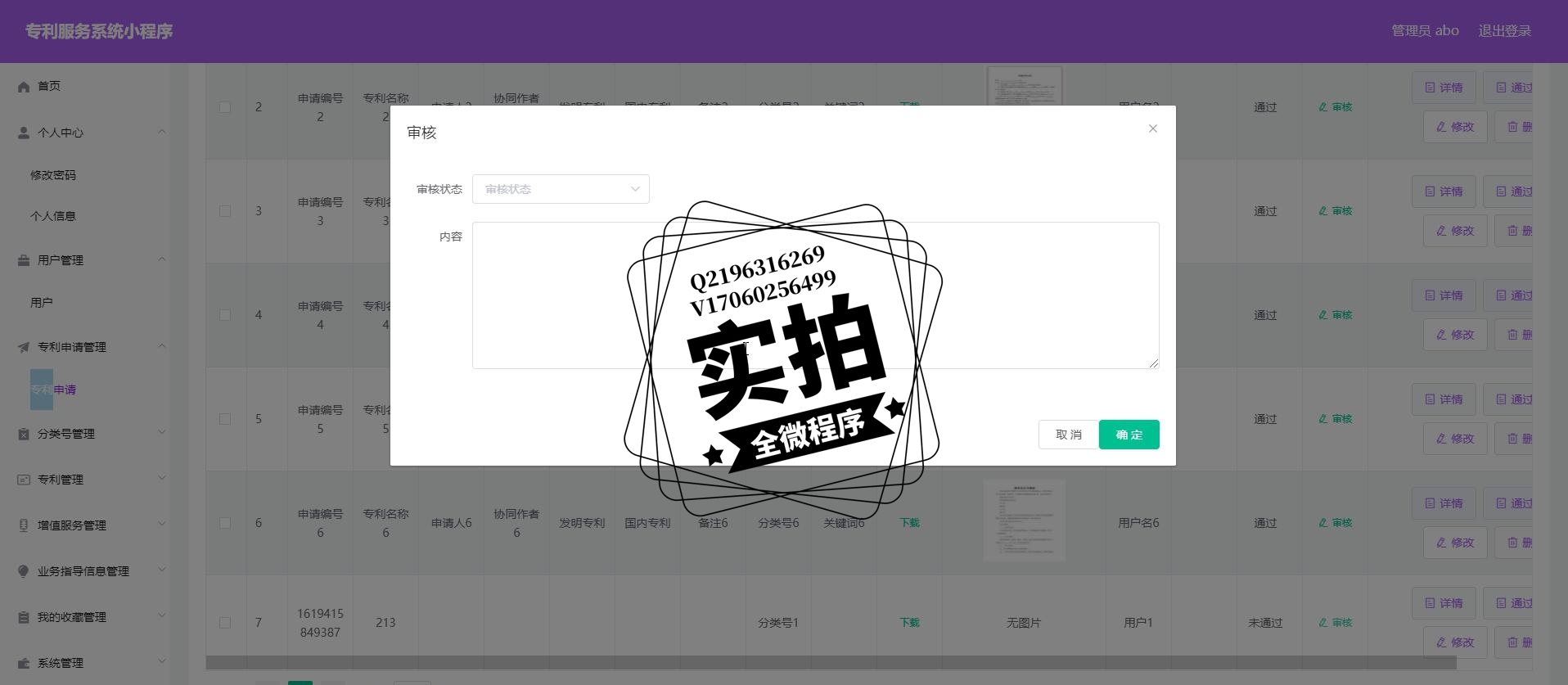
Task: Click 修改 button in row 6
Action: (1455, 543)
